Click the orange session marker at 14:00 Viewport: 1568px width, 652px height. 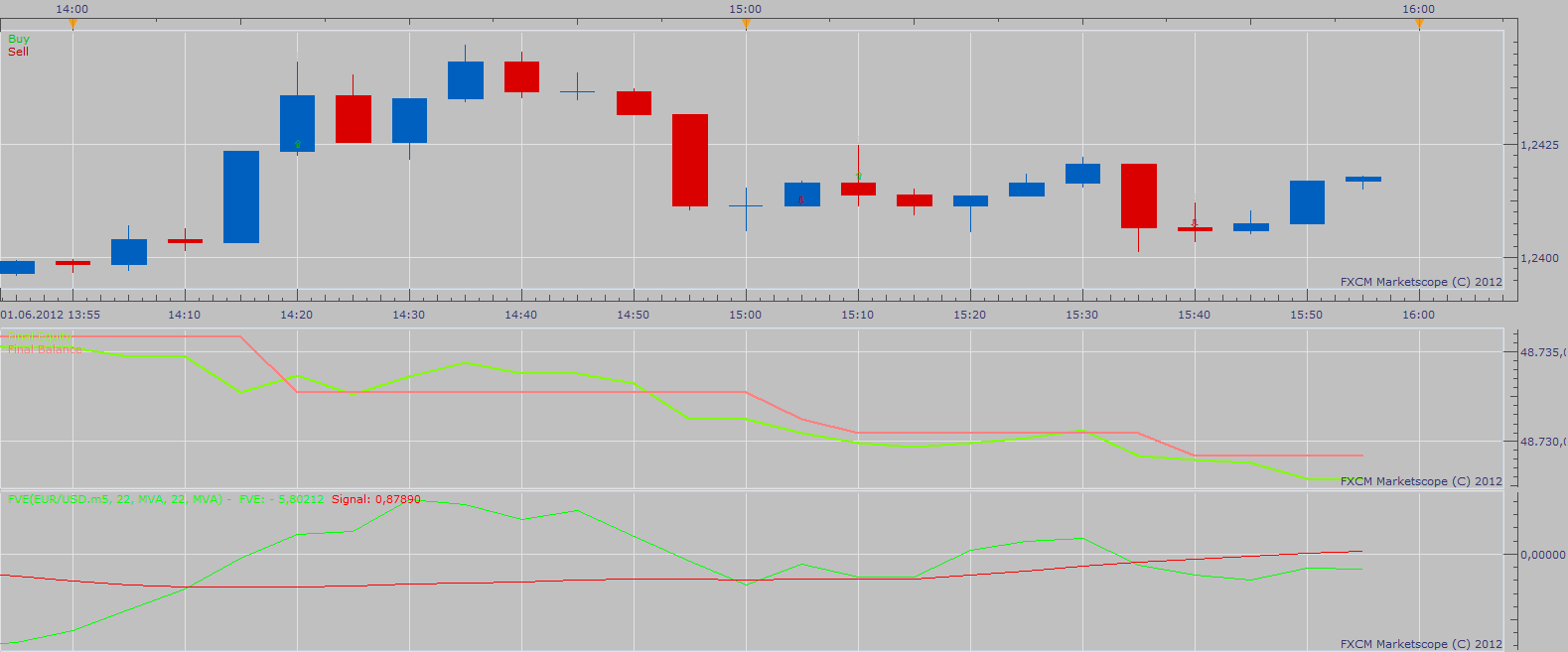tap(72, 24)
